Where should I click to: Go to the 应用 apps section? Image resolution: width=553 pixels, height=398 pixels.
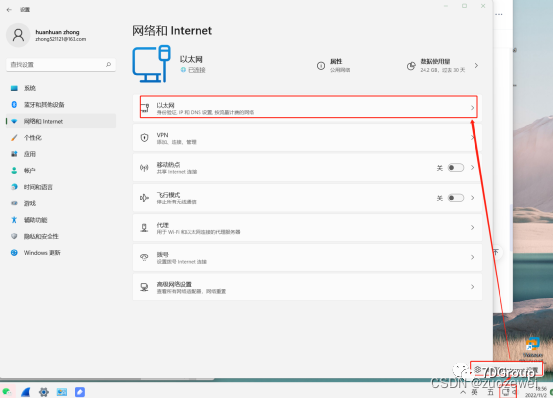pyautogui.click(x=61, y=154)
